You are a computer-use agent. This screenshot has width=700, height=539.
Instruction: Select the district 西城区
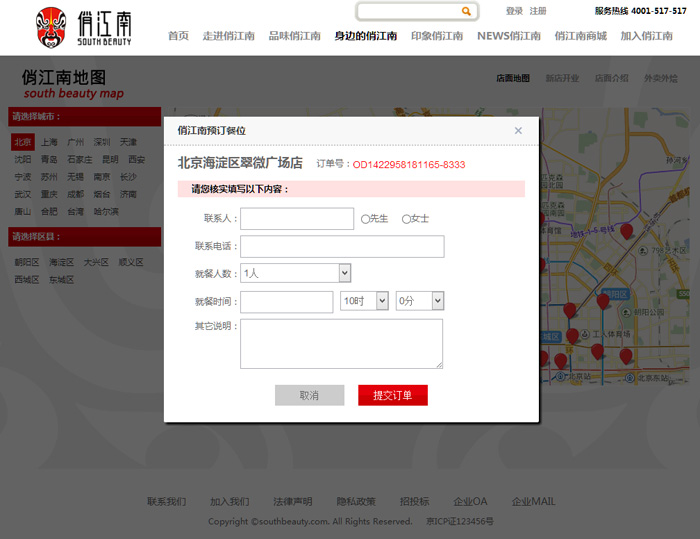[27, 280]
